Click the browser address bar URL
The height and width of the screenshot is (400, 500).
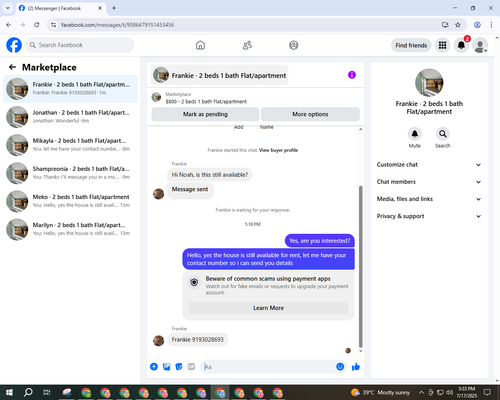117,25
